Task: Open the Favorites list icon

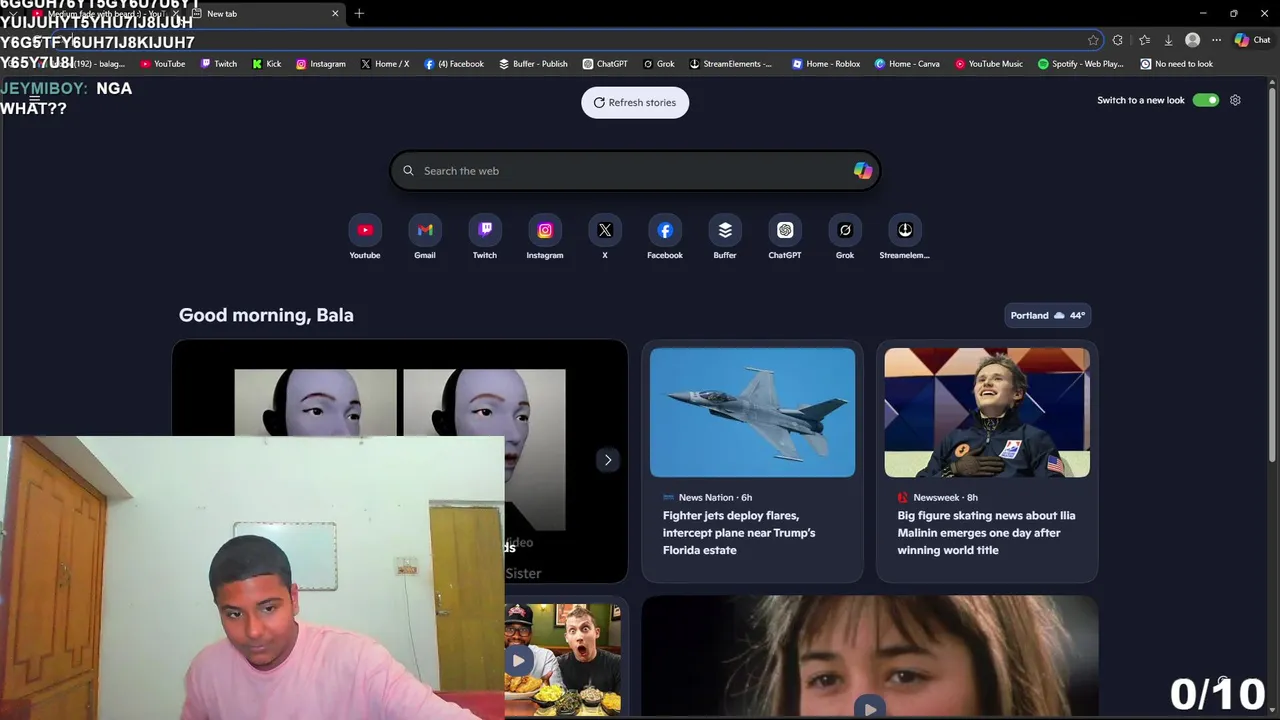Action: pyautogui.click(x=1144, y=40)
